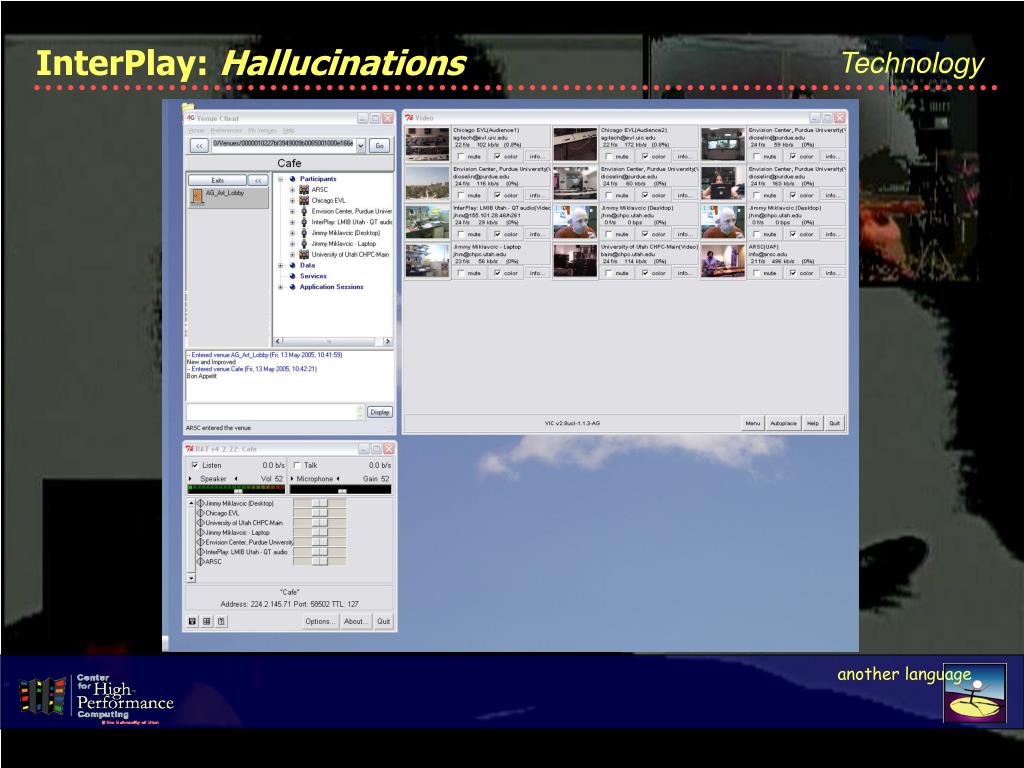
Task: Click diamond icon beside InterPlay LMIB Utah in RAT
Action: point(201,552)
